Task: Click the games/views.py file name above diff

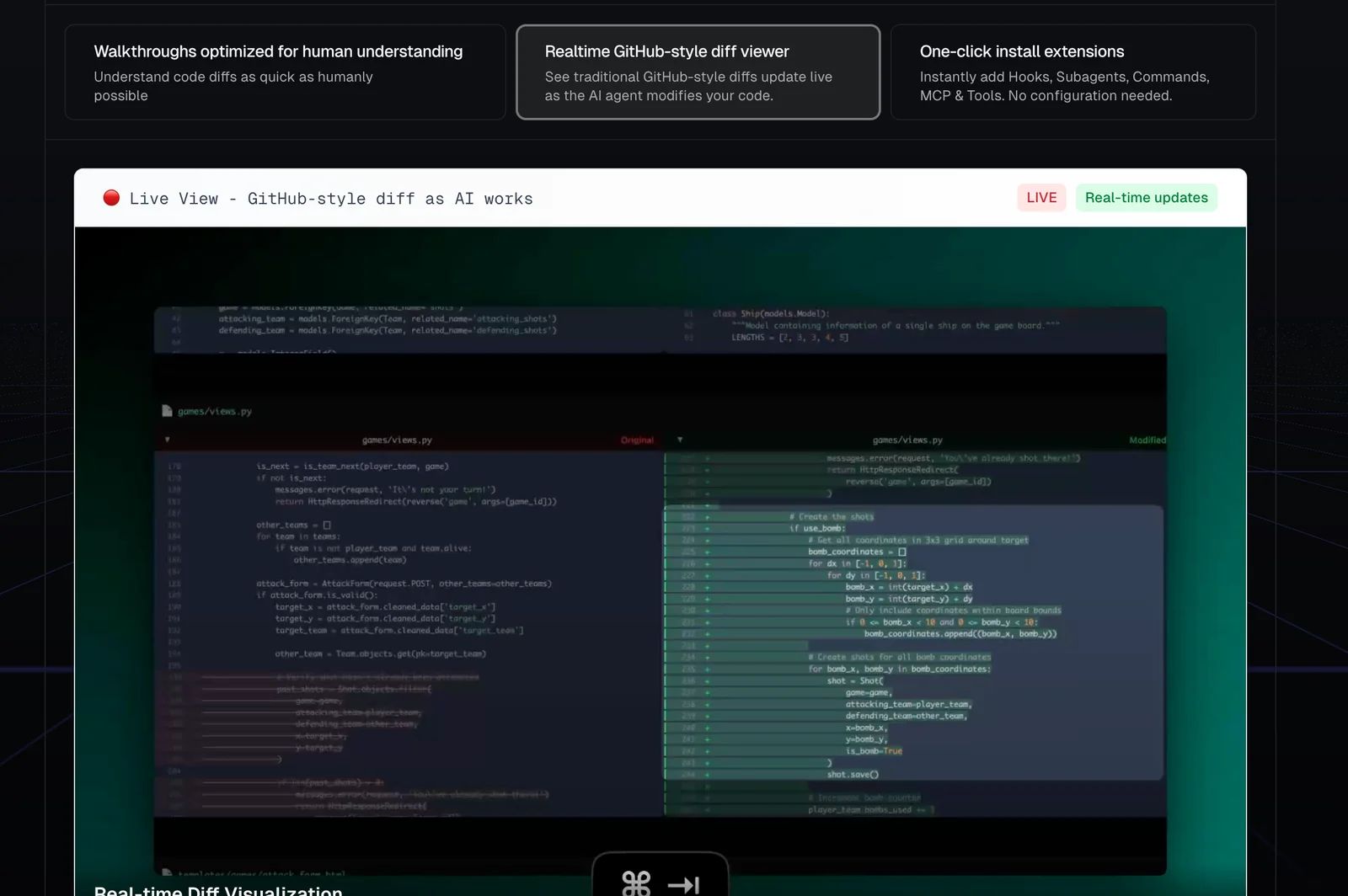Action: point(215,412)
